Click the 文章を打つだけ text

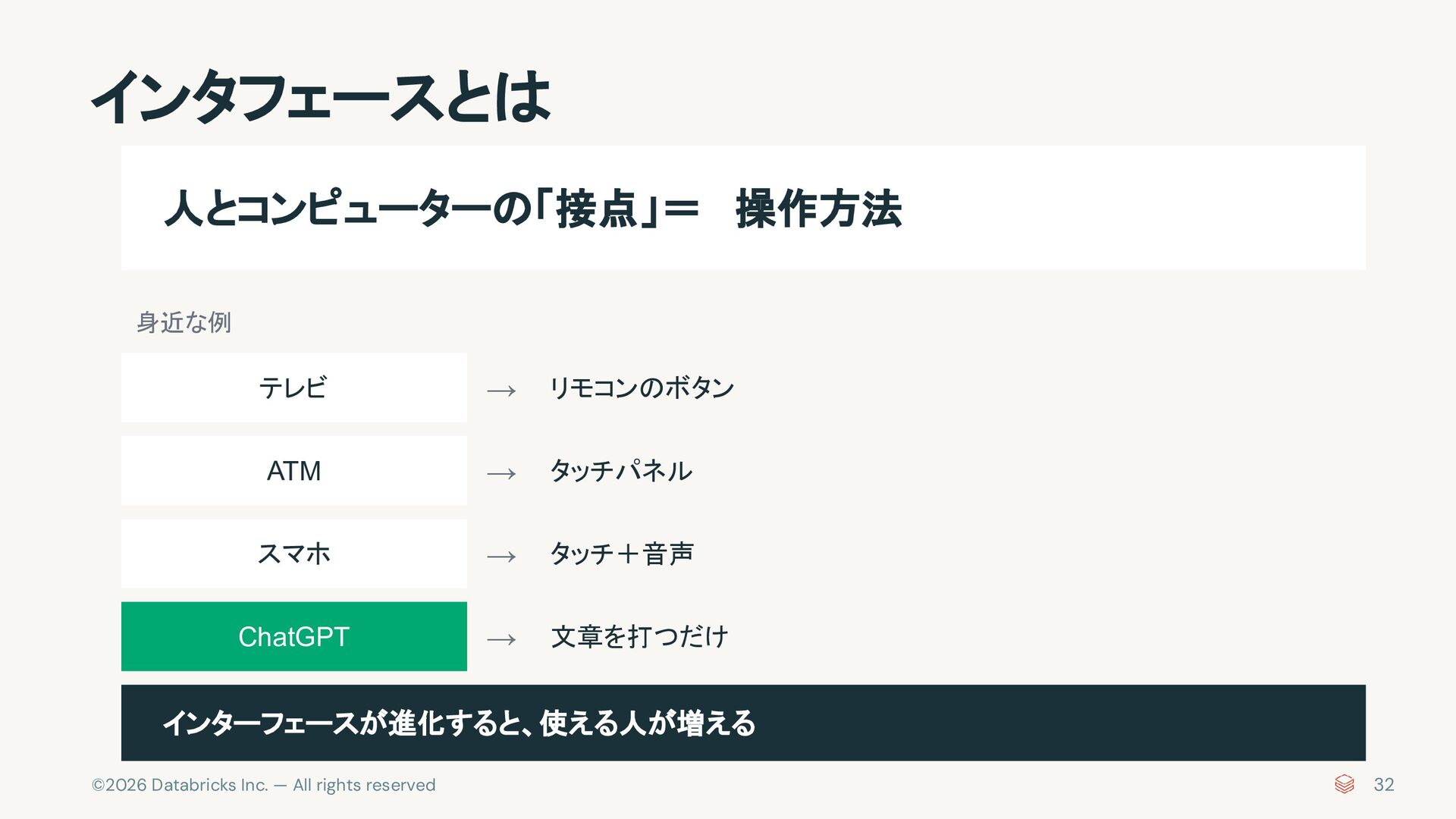tap(639, 636)
